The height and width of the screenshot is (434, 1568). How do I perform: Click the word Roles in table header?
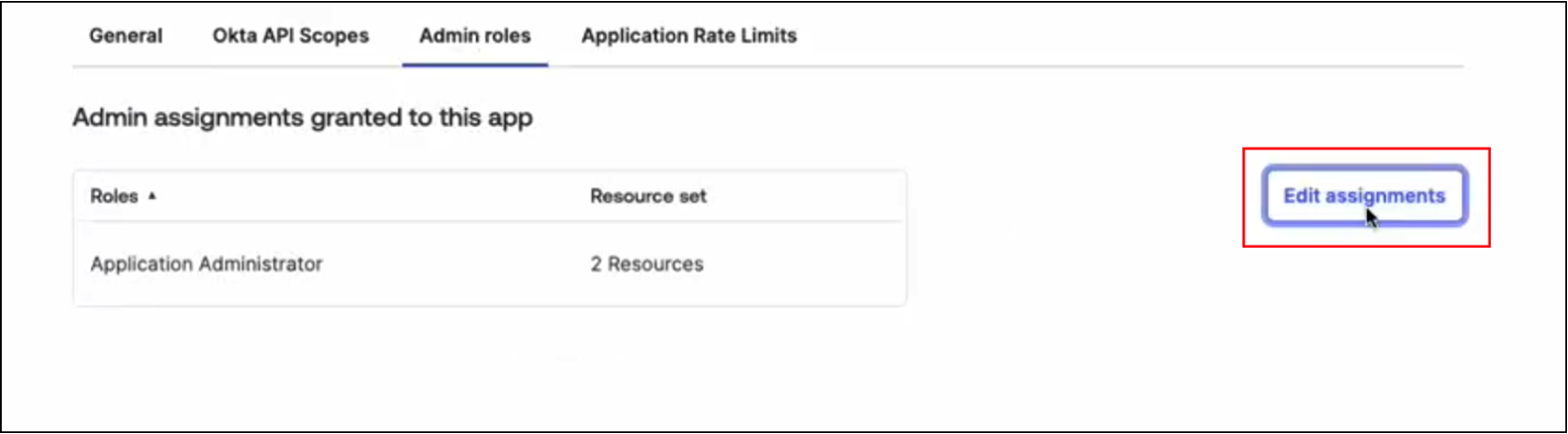114,196
